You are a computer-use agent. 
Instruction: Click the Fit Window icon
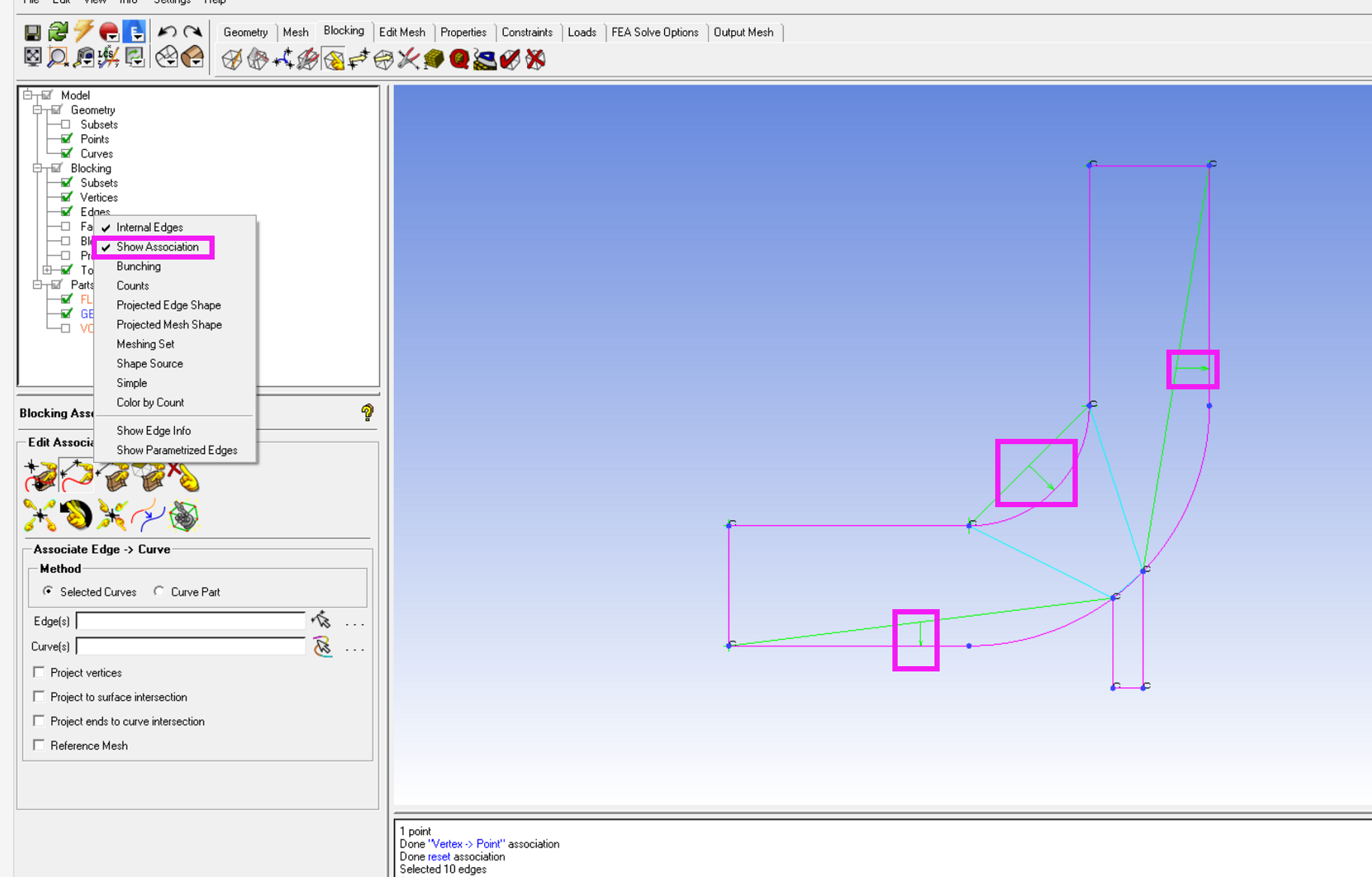[x=32, y=57]
